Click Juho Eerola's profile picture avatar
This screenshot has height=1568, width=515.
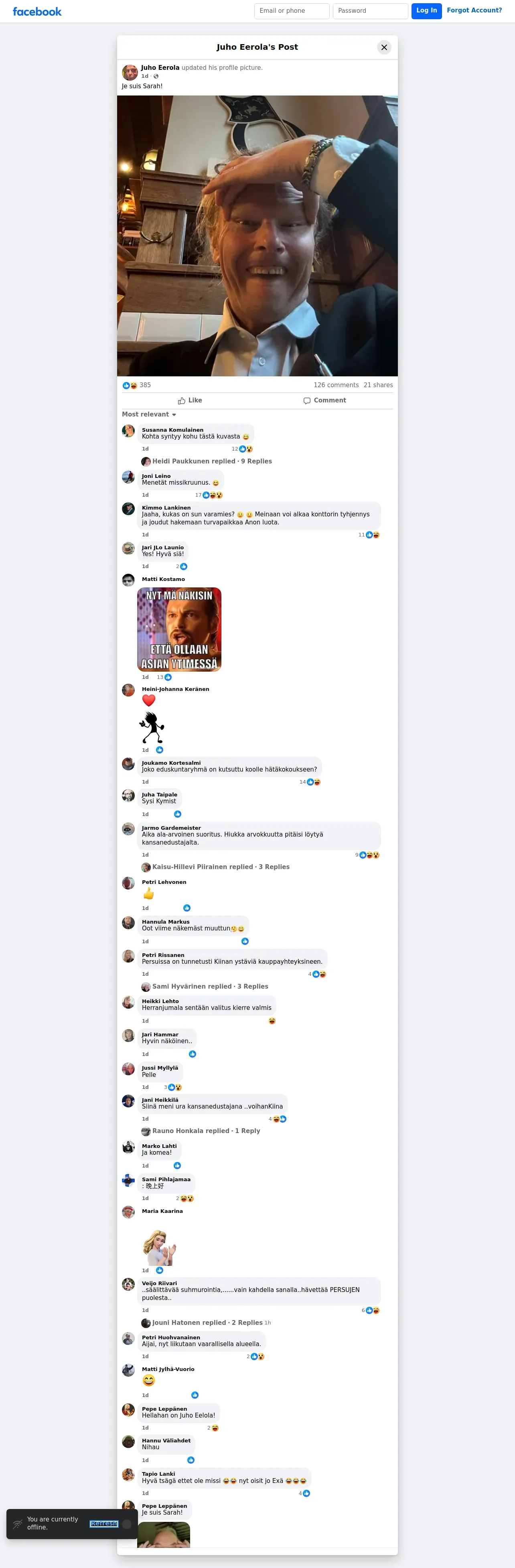tap(130, 72)
